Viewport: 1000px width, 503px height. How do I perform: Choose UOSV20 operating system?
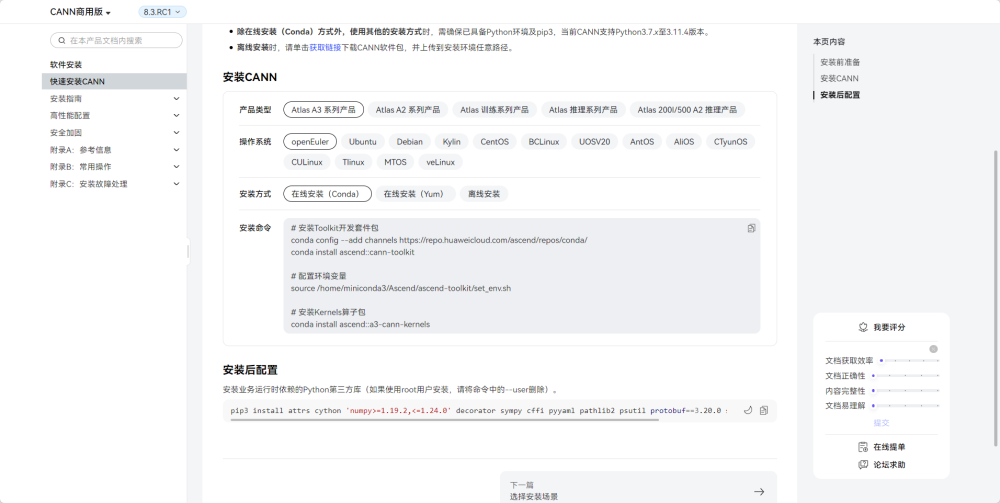click(x=594, y=142)
